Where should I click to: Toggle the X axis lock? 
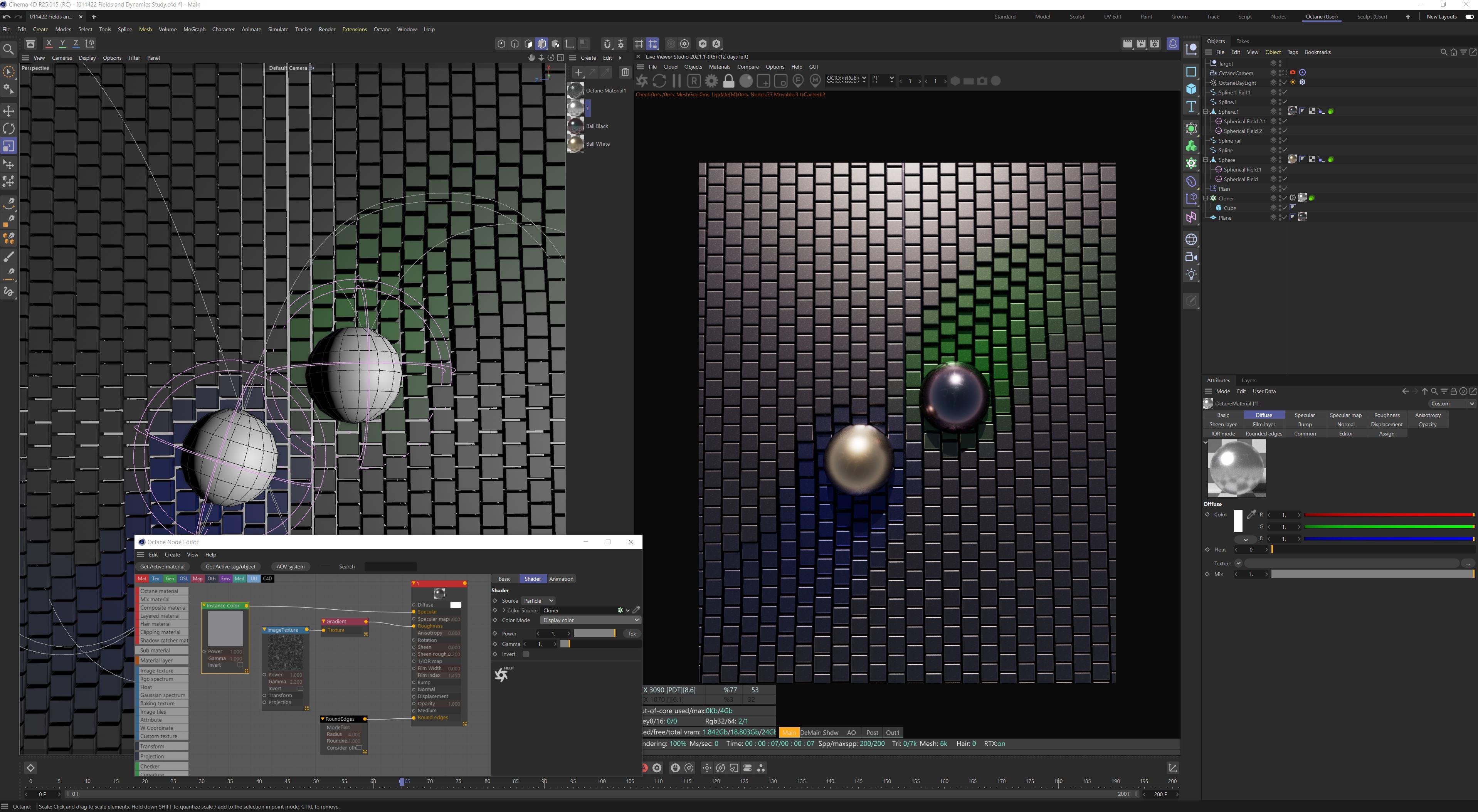tap(49, 44)
